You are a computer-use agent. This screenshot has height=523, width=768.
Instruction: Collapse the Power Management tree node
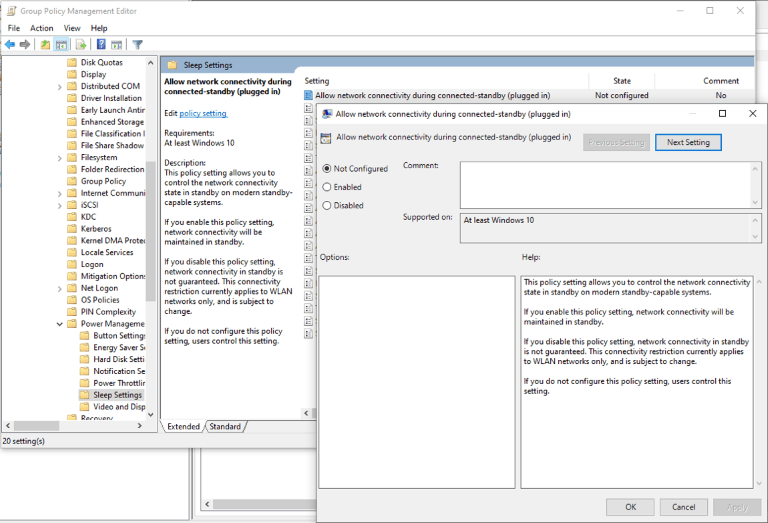point(60,324)
